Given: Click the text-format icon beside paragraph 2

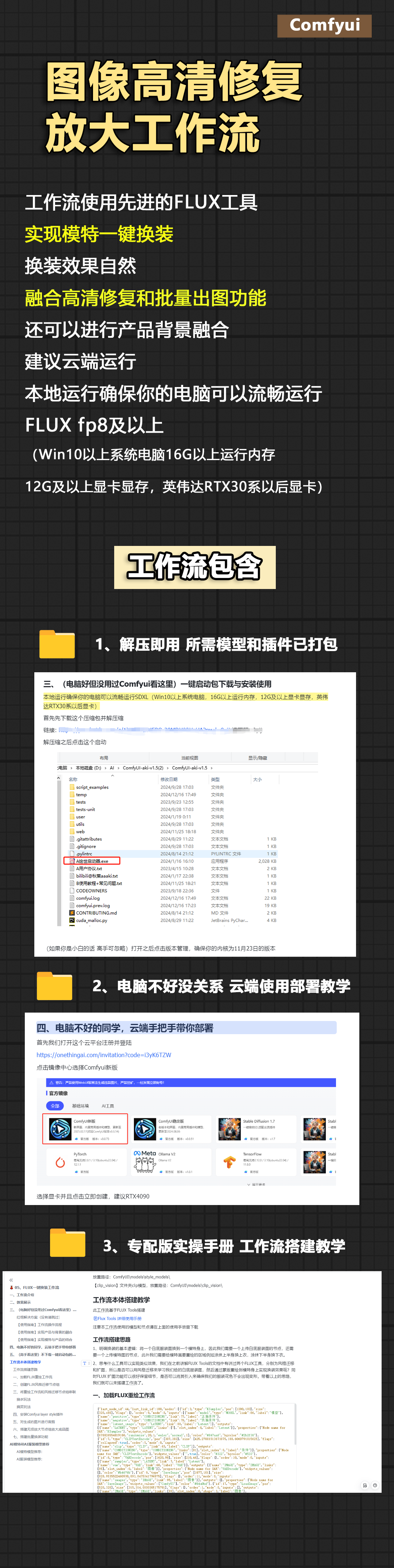Looking at the screenshot, I should coord(85,1363).
